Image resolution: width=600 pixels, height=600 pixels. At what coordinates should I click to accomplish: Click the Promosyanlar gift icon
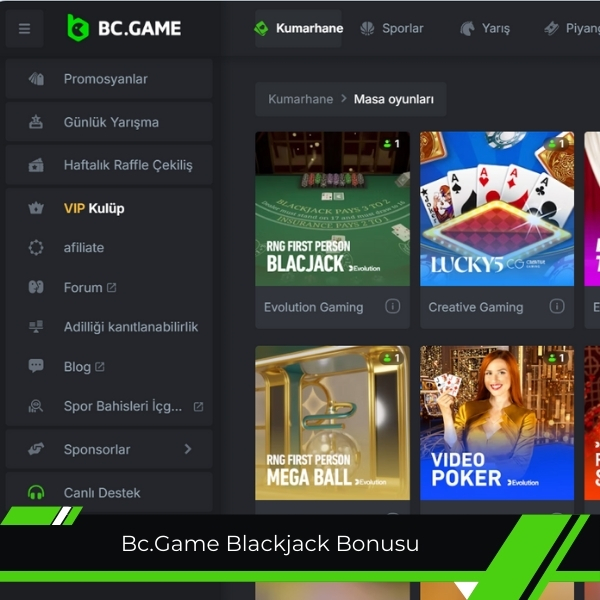point(36,79)
